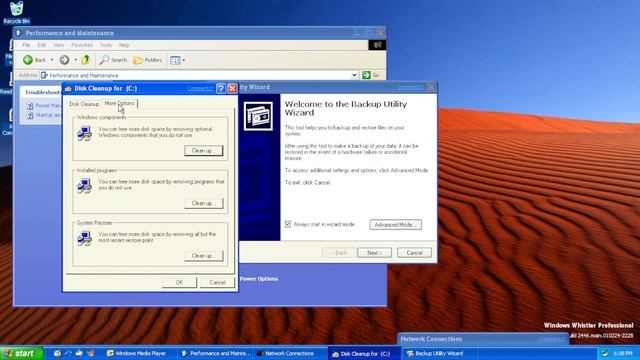640x360 pixels.
Task: Go up one folder level with Up icon
Action: coord(85,60)
